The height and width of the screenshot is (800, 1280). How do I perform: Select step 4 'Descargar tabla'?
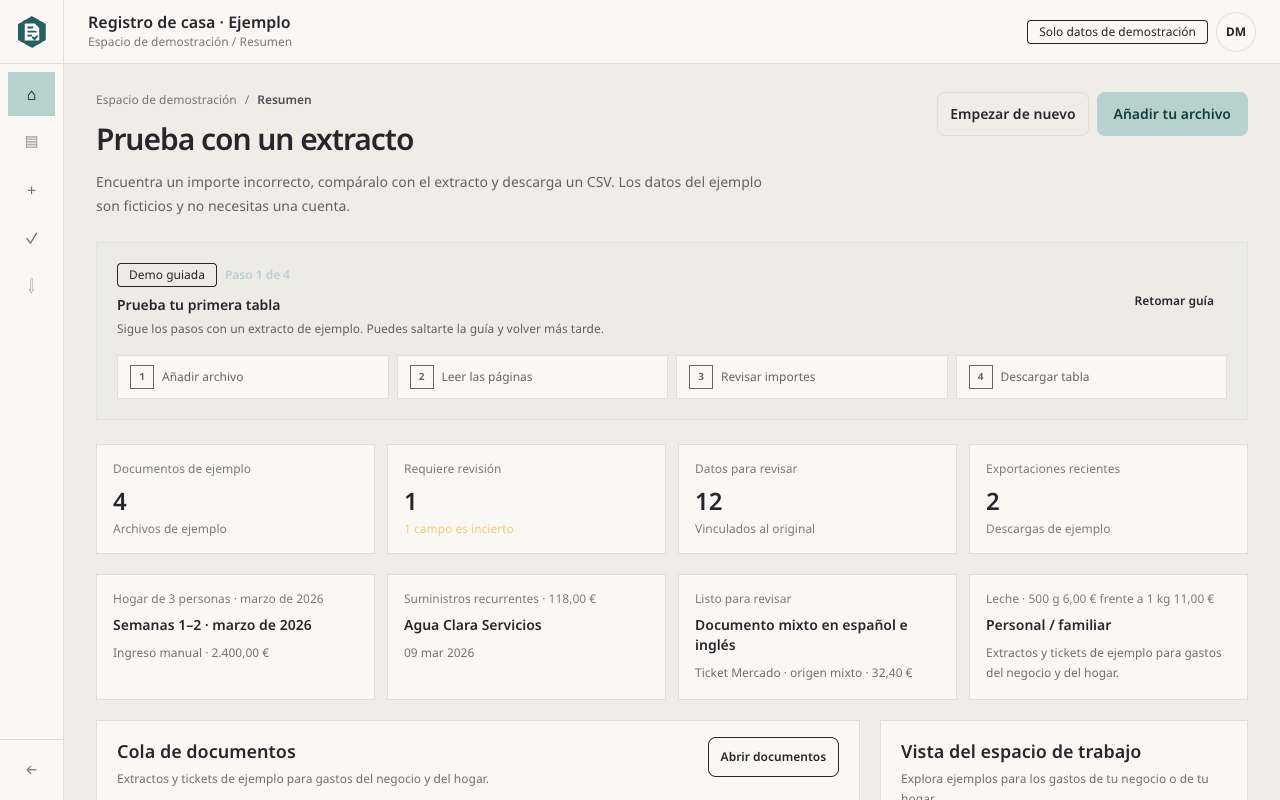(x=1091, y=377)
